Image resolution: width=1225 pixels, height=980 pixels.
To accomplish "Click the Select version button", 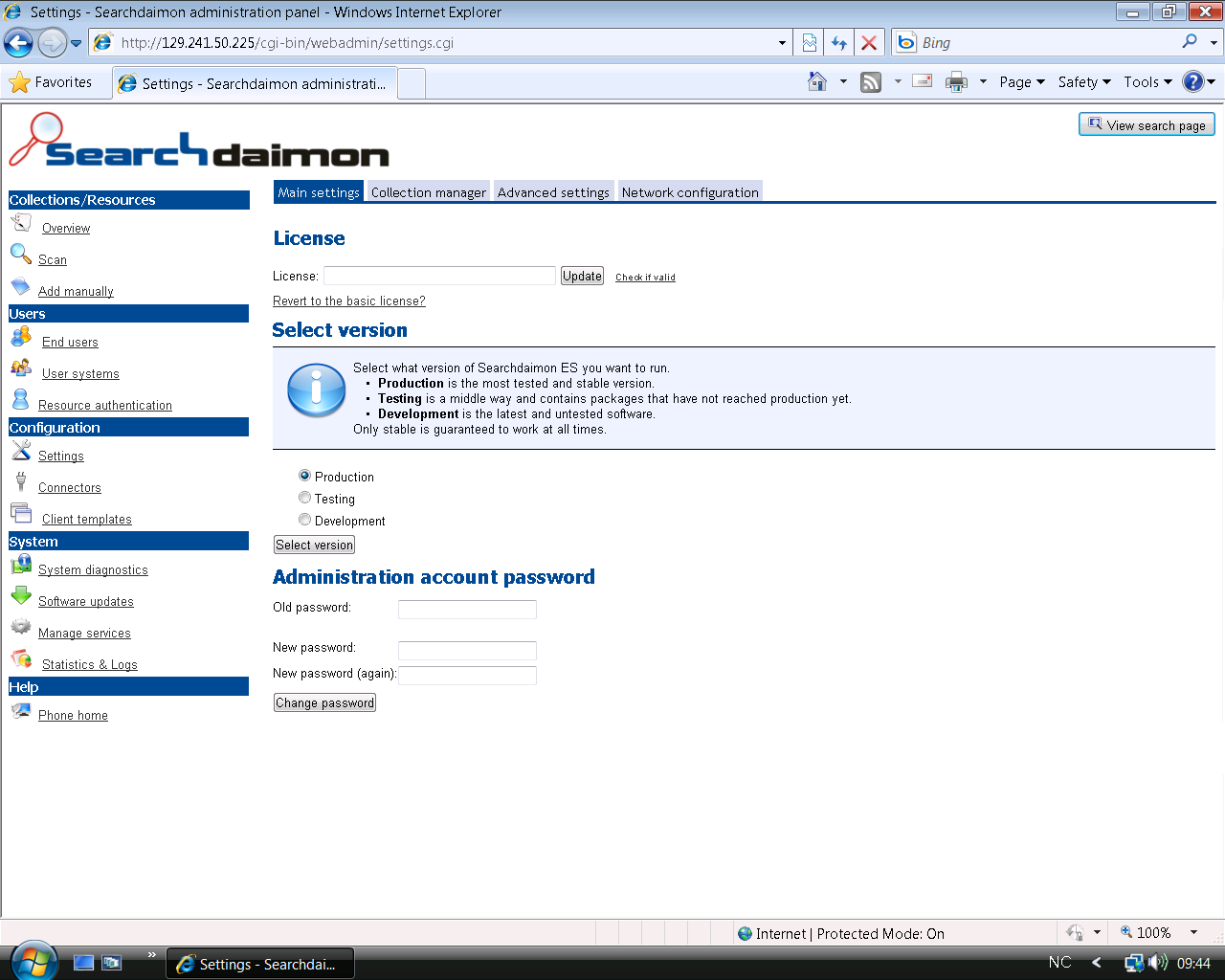I will click(x=315, y=545).
